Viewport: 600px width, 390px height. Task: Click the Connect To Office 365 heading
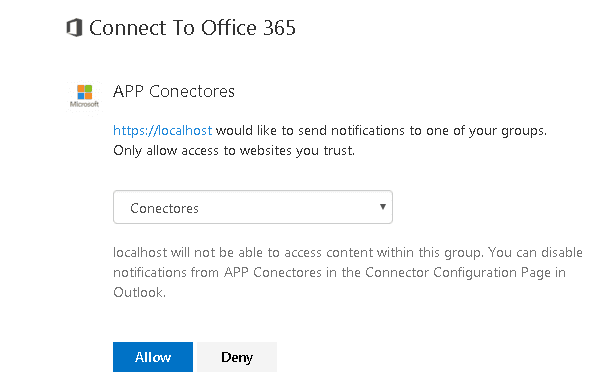[x=192, y=28]
